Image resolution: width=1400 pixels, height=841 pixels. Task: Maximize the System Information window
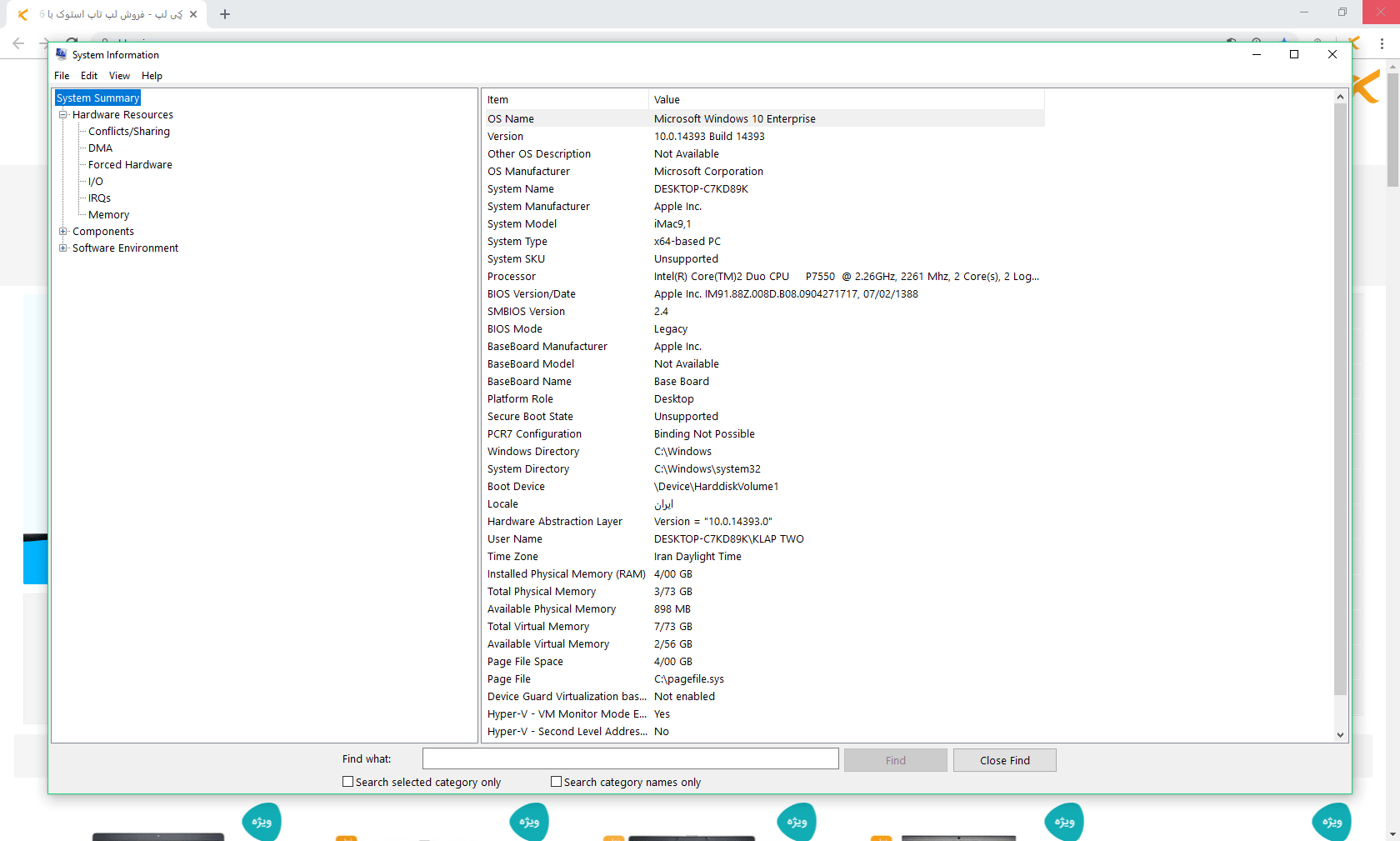[1294, 54]
